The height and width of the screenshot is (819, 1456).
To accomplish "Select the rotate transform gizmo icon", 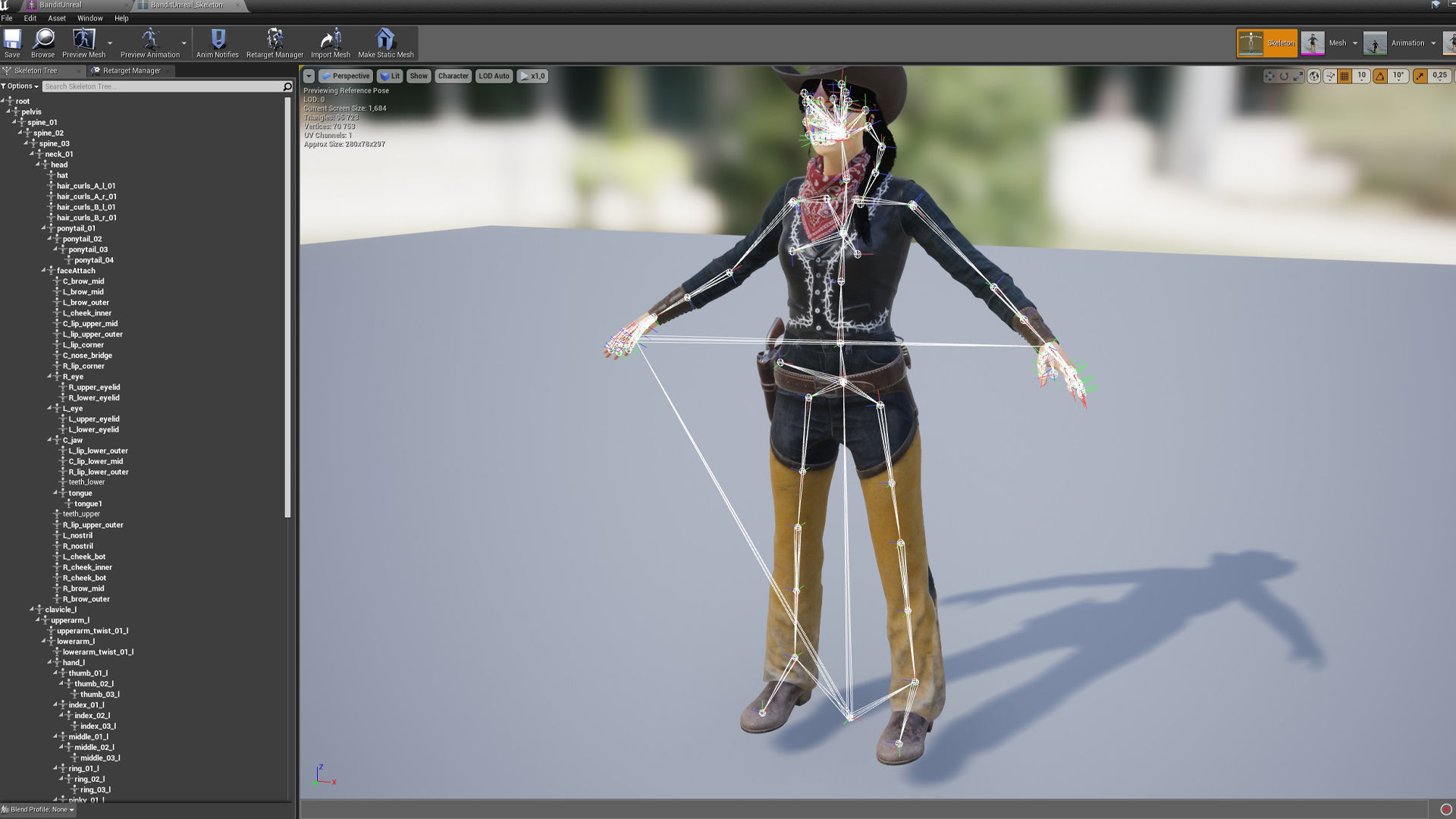I will (x=1284, y=76).
